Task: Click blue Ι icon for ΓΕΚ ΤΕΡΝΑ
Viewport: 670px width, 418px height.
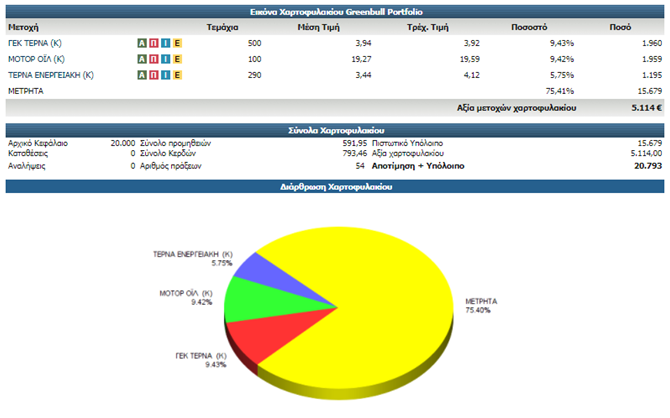Action: coord(166,44)
